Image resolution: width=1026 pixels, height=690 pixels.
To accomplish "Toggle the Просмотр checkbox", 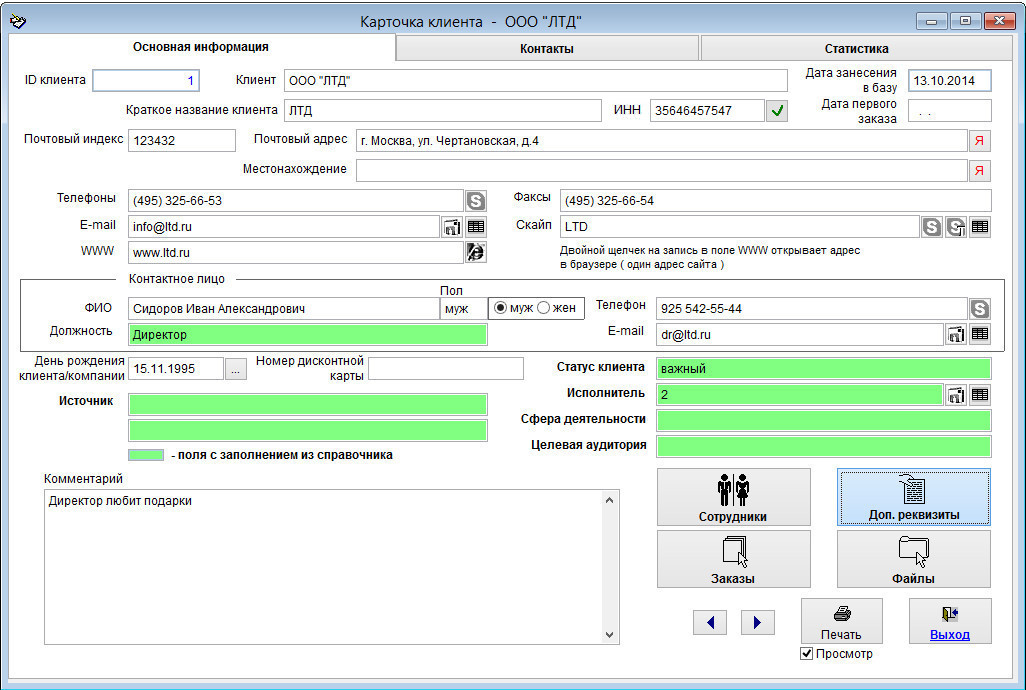I will coord(807,654).
